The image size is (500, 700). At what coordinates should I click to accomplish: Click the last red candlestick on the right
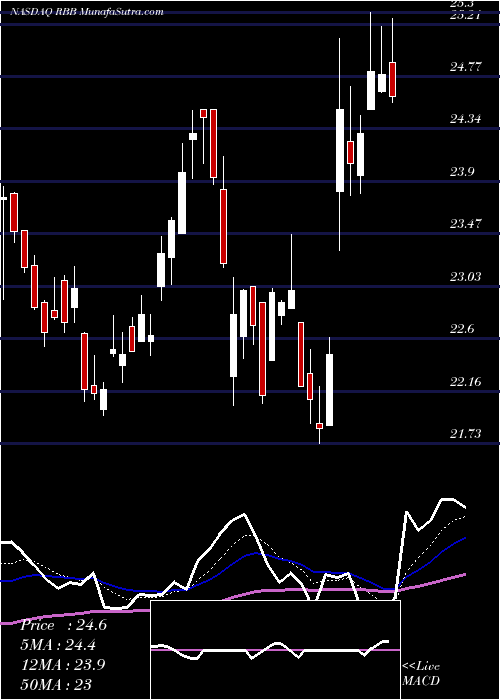click(x=392, y=79)
